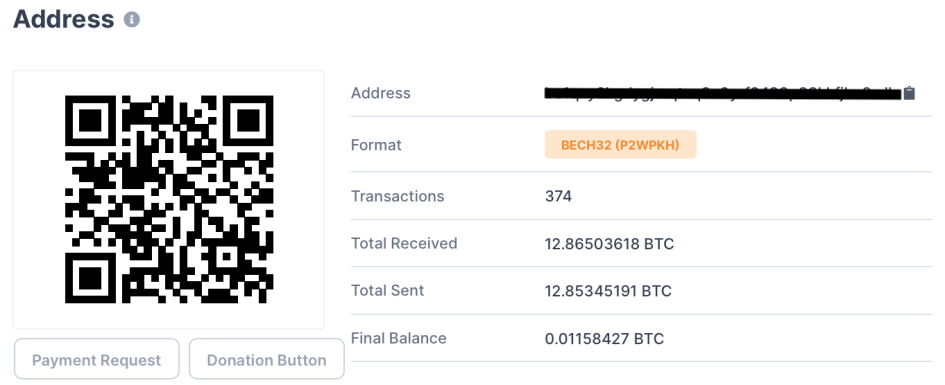This screenshot has height=385, width=945.
Task: Click the Total Sent label
Action: point(388,290)
